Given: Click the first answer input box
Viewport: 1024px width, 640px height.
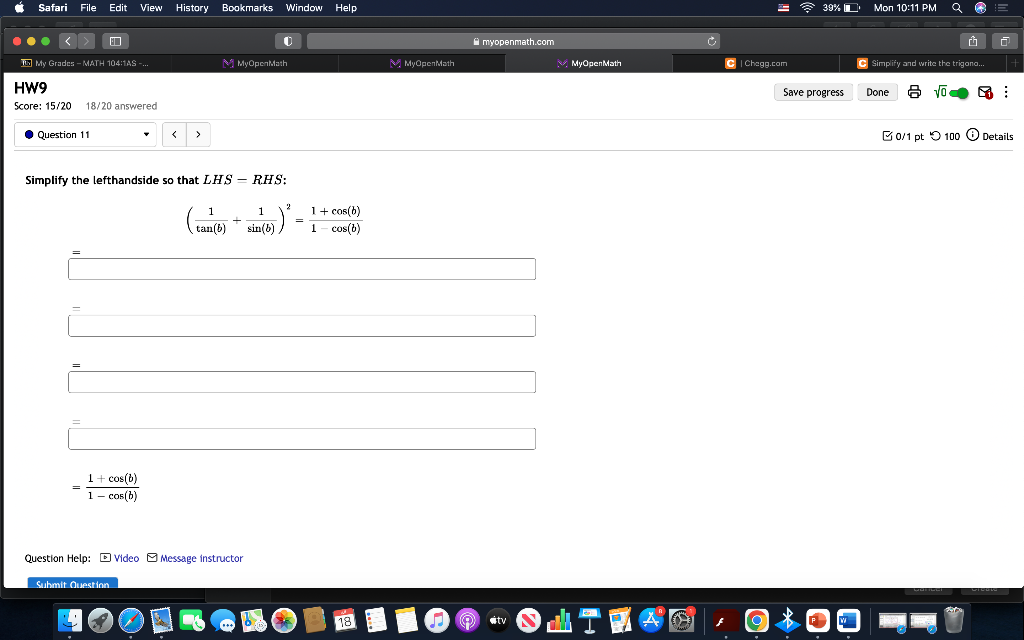Looking at the screenshot, I should tap(301, 268).
